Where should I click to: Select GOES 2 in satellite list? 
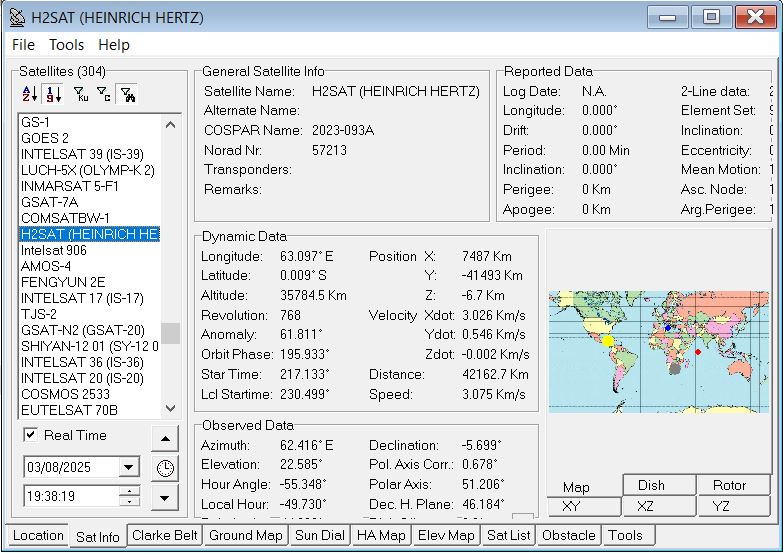[90, 138]
